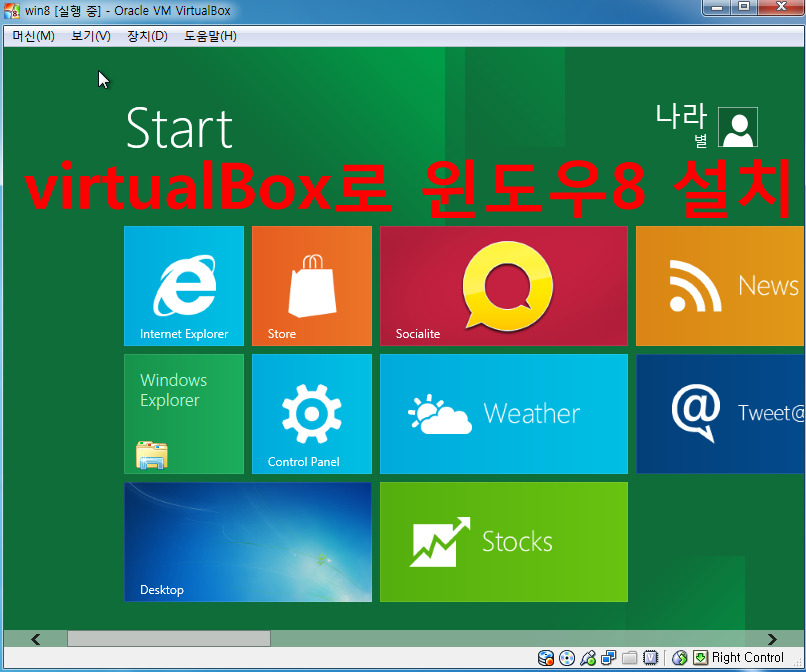Open the 장치(D) menu
This screenshot has height=672, width=806.
147,36
